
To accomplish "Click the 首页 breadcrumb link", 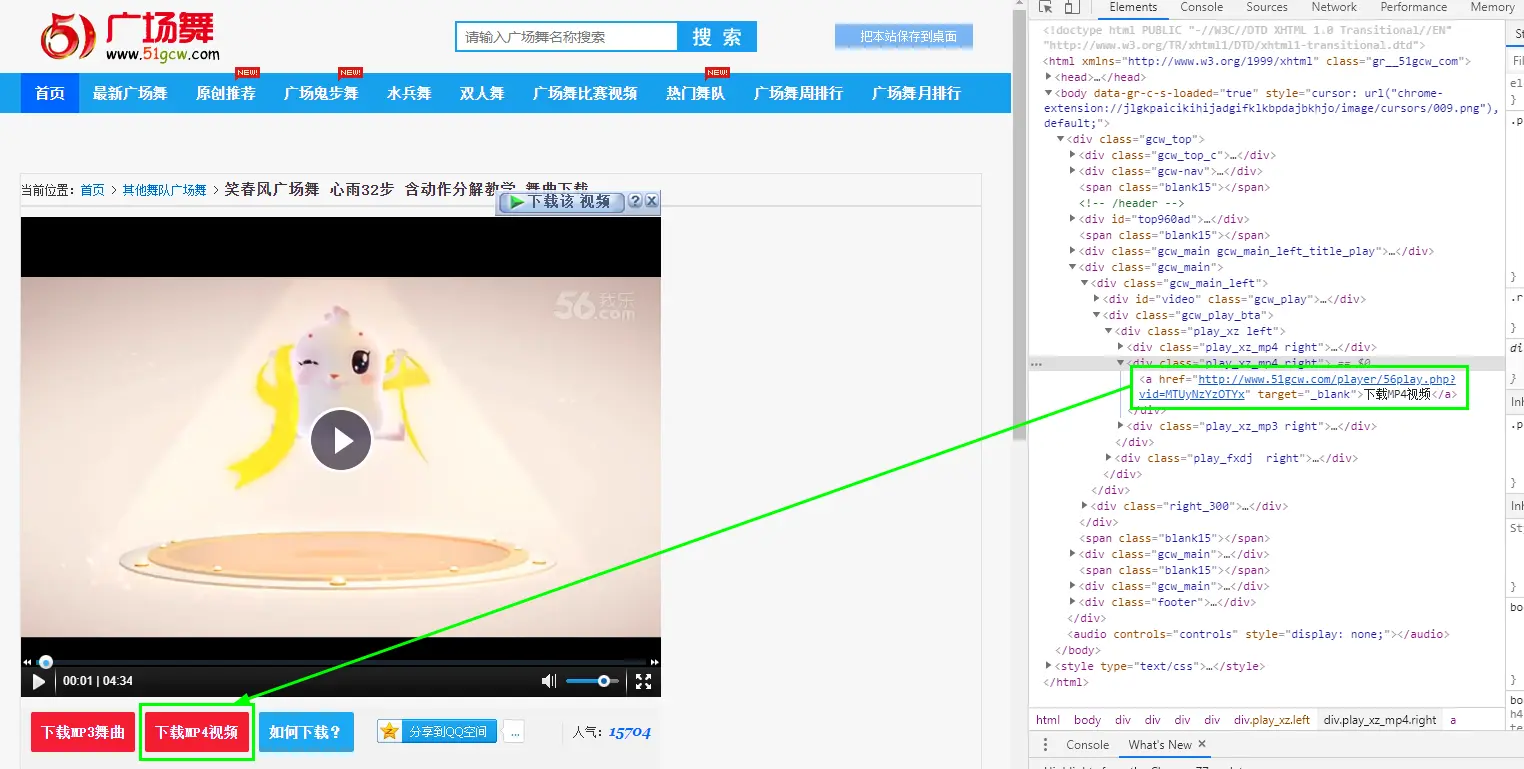I will click(93, 190).
